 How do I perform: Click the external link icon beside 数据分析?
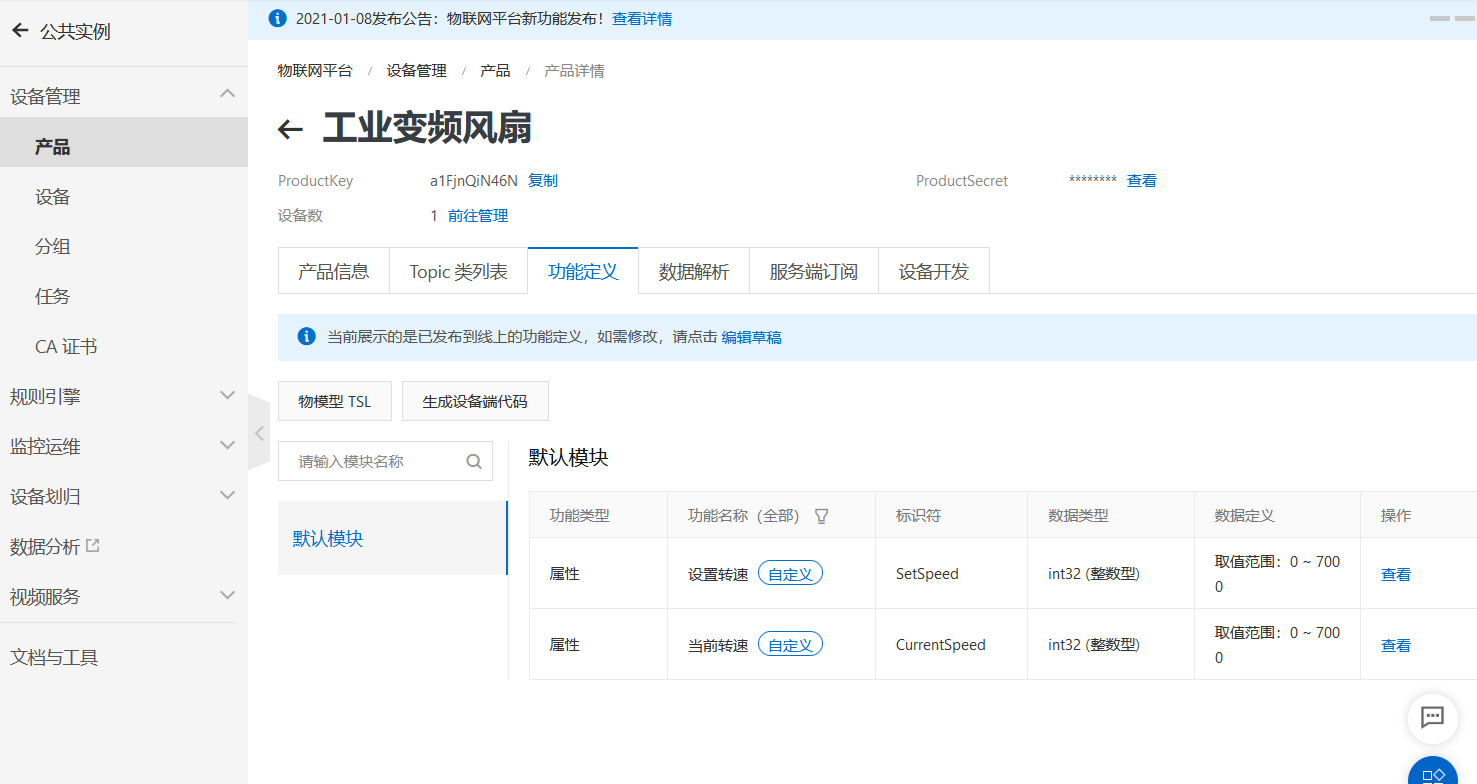[x=93, y=546]
